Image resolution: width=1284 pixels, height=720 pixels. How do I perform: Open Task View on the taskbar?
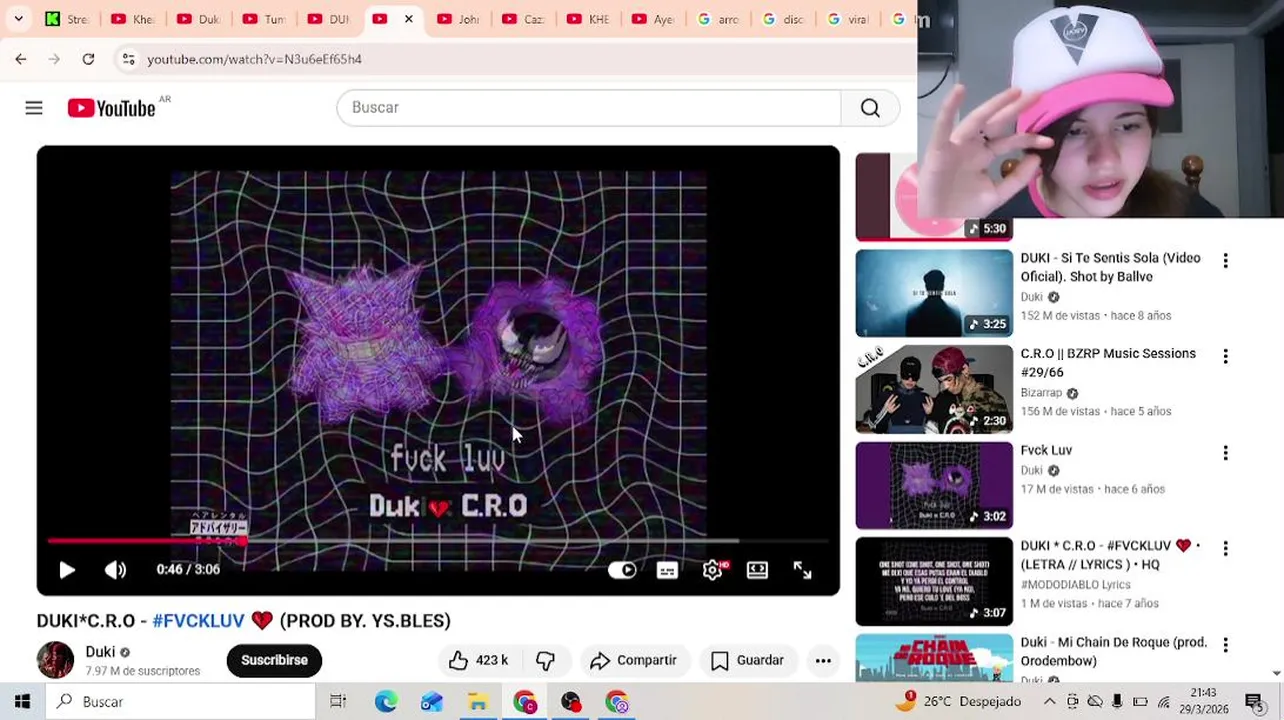[x=338, y=702]
